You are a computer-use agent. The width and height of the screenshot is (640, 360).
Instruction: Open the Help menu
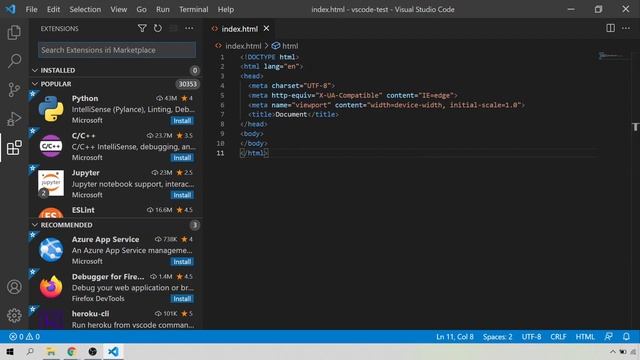[x=226, y=9]
